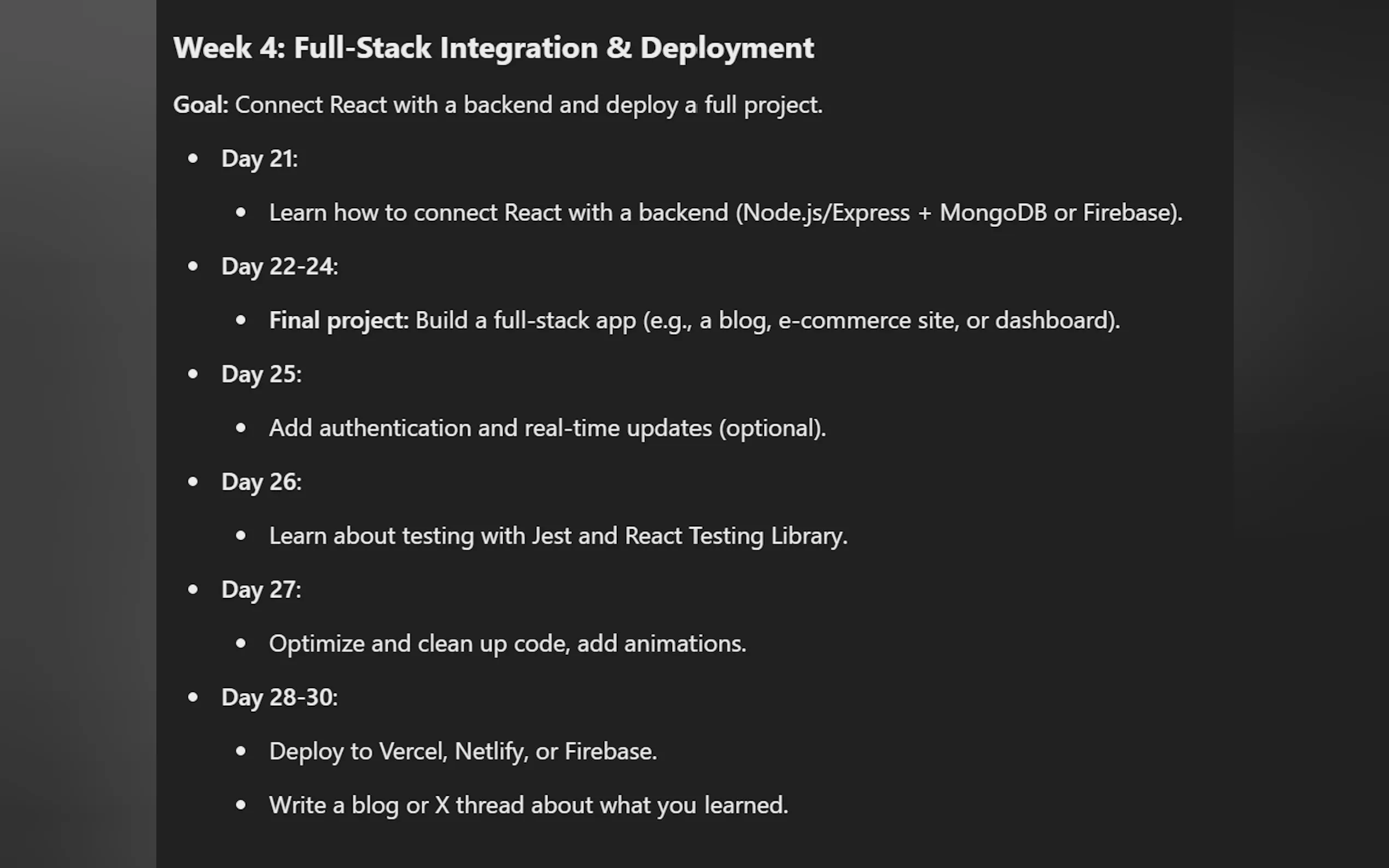Click the word 'Jest' in Day 26 item

tap(551, 536)
